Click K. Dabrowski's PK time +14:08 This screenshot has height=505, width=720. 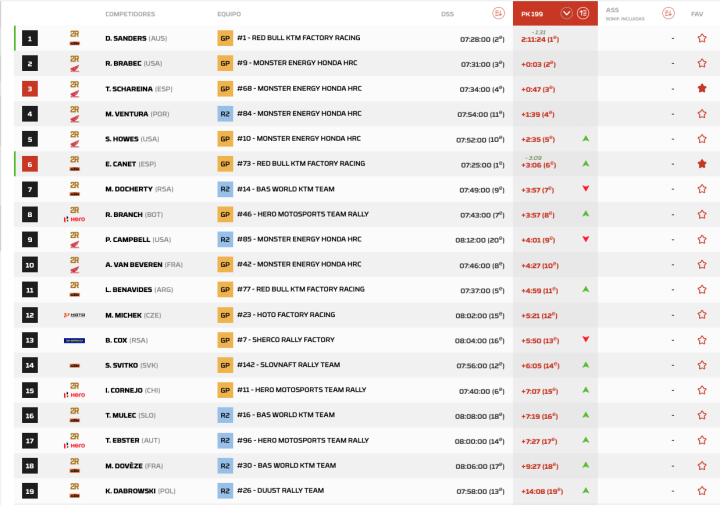tap(541, 491)
